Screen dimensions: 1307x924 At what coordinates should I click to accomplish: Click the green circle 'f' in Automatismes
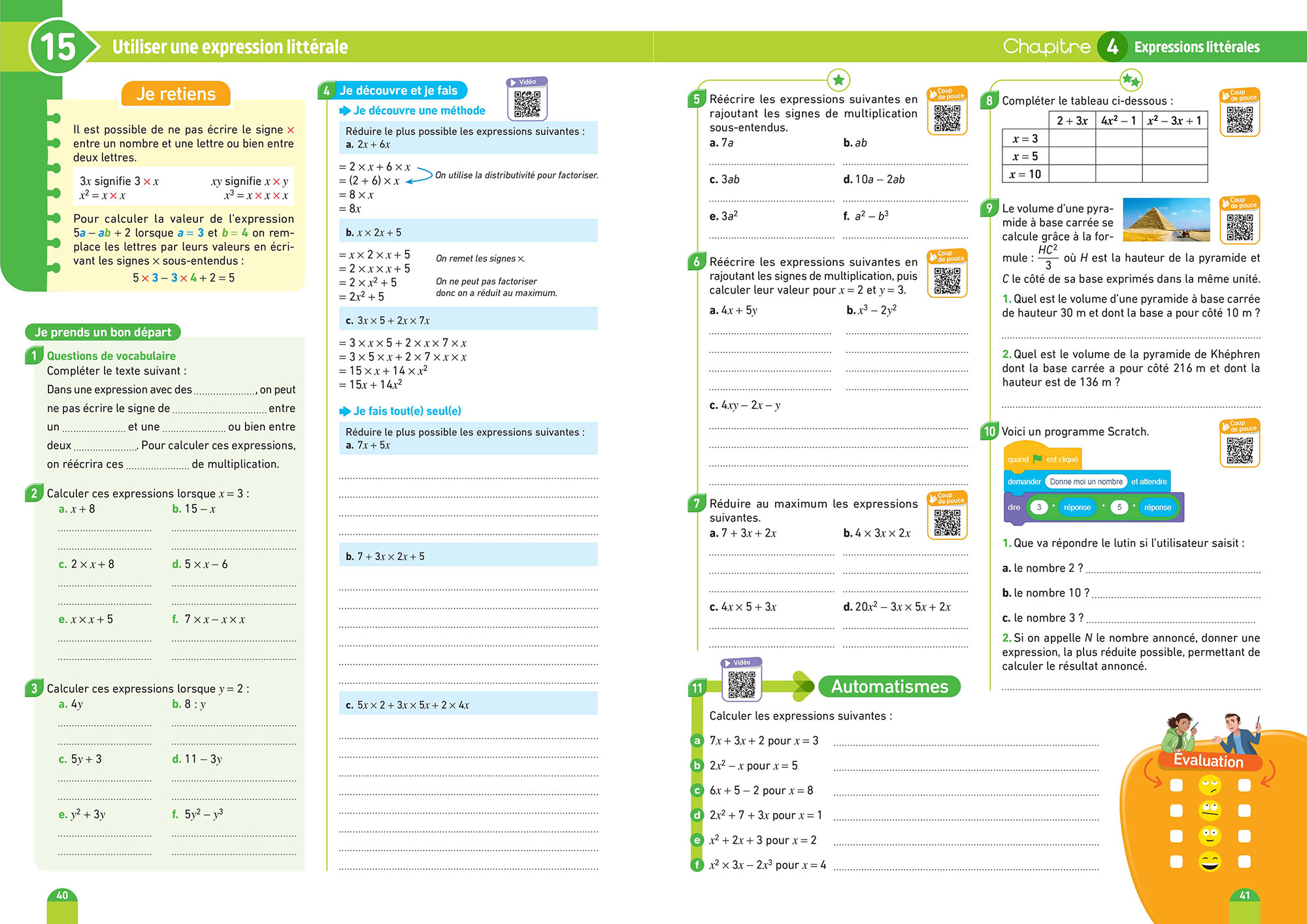point(697,865)
